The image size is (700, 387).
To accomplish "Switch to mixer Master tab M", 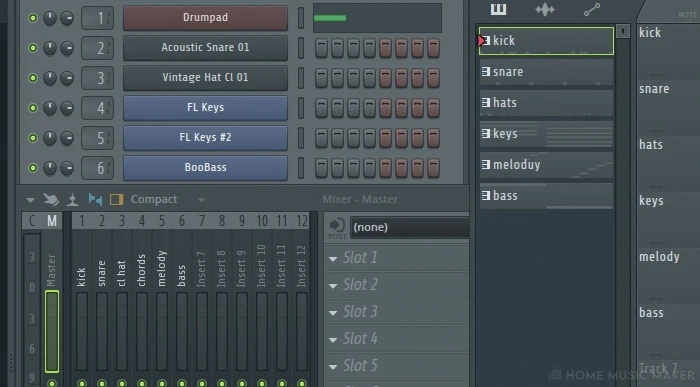I will click(52, 221).
